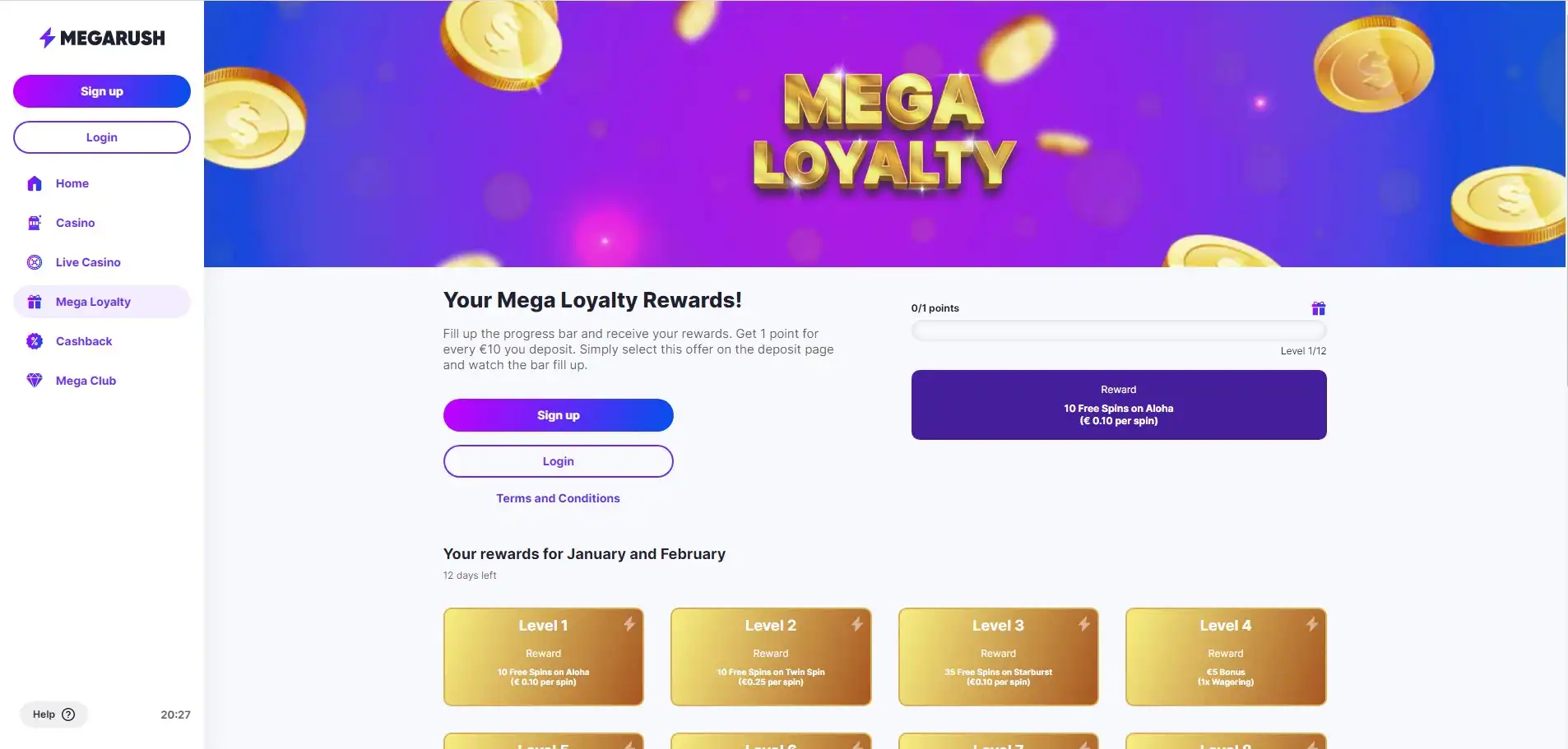Click the Help question mark icon
Screen dimensions: 1568x749
(69, 714)
